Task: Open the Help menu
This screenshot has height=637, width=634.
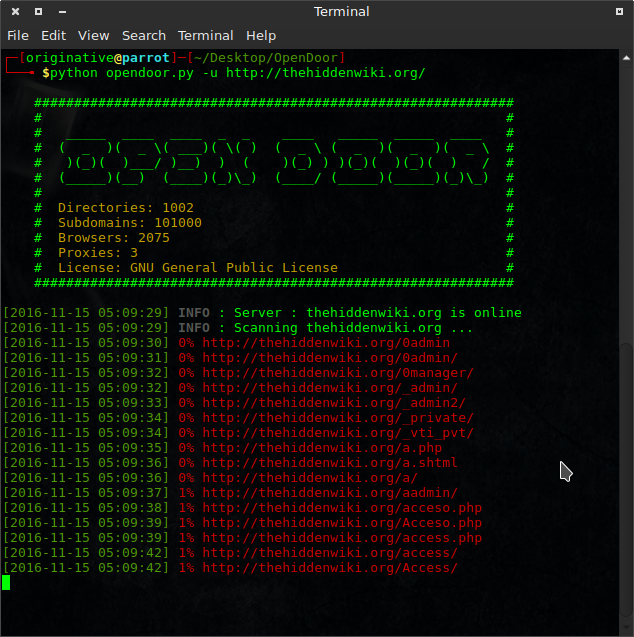Action: 261,35
